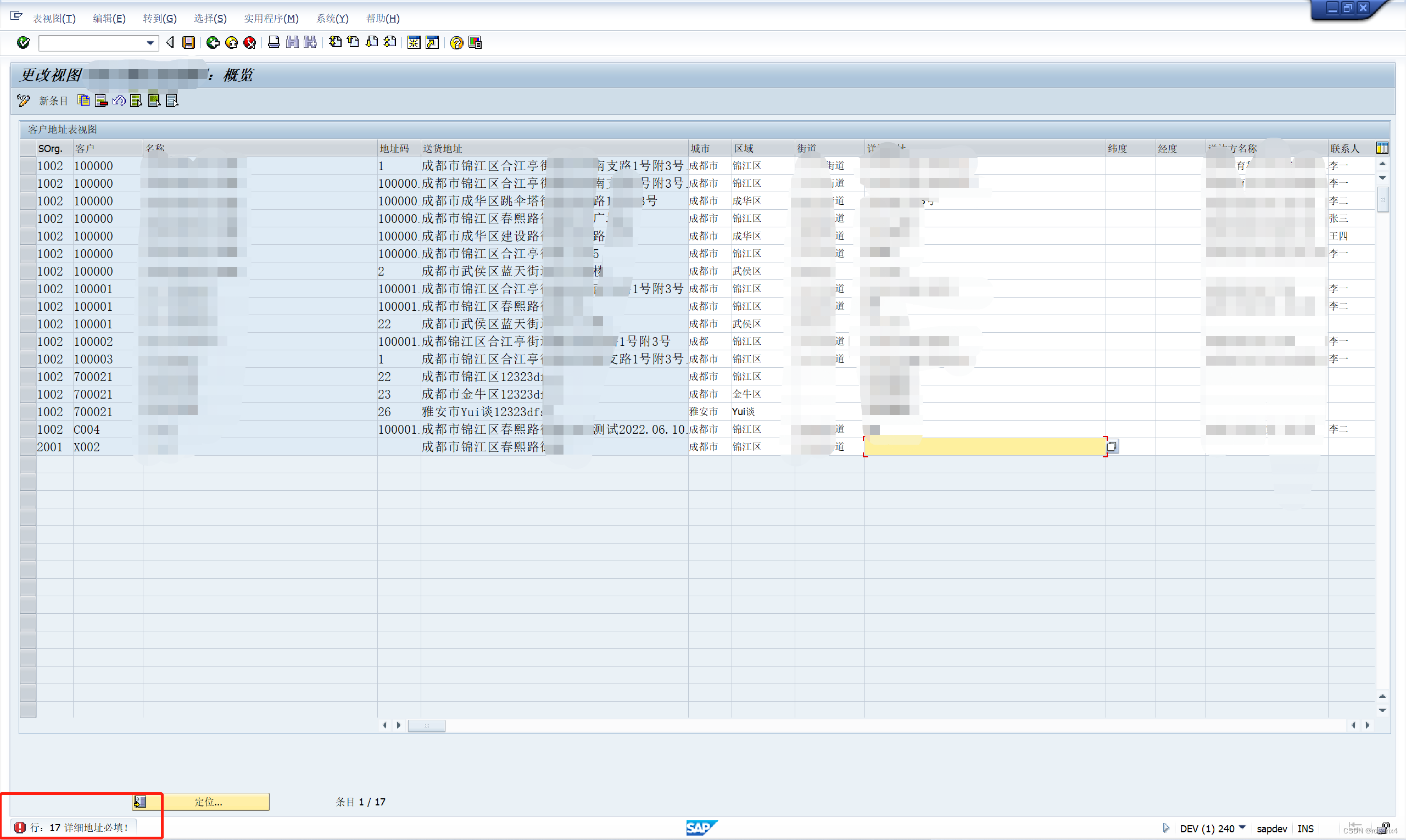1406x840 pixels.
Task: Select row selector for customer X002
Action: [x=28, y=447]
